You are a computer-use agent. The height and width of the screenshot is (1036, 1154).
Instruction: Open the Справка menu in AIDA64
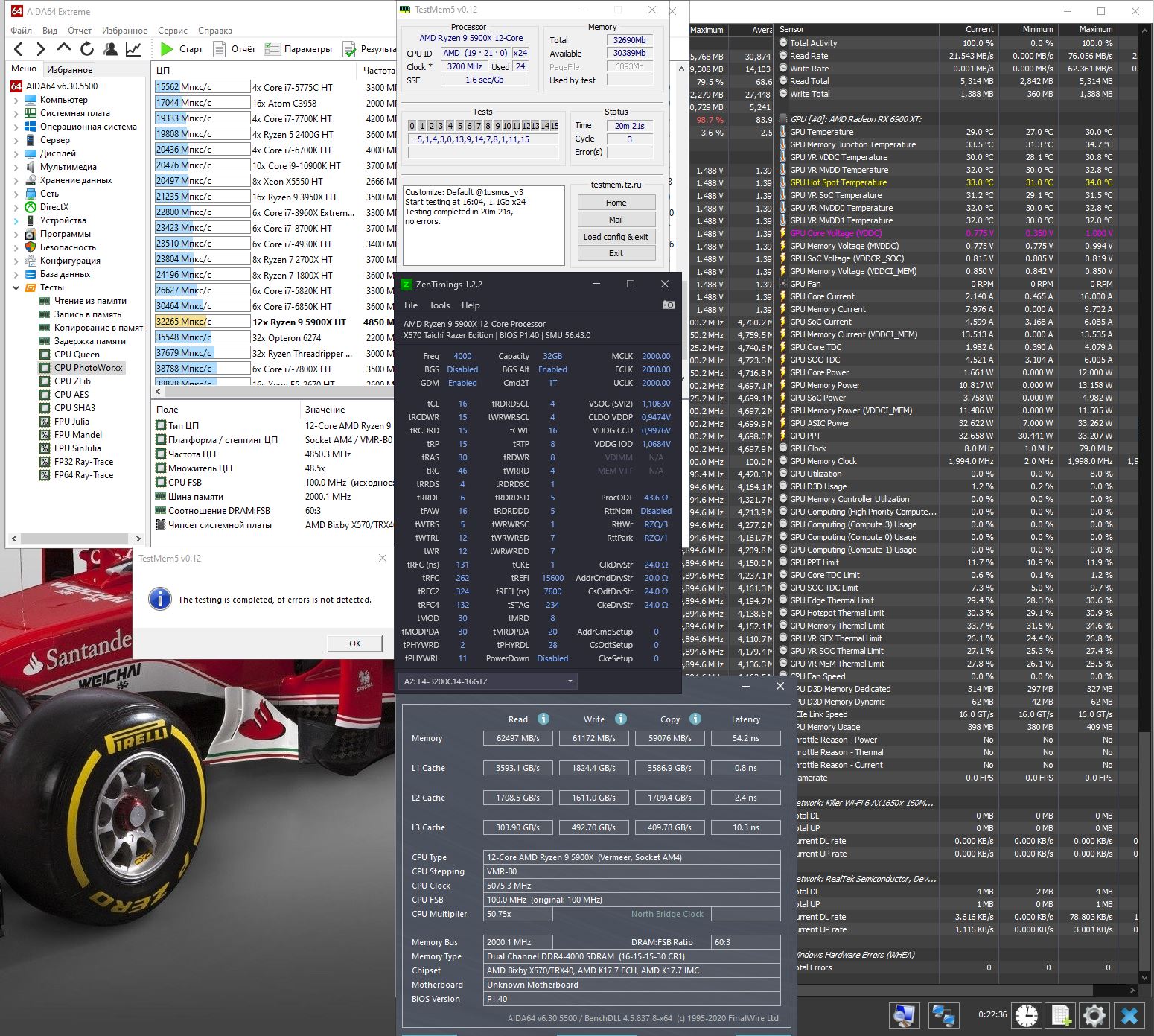tap(215, 31)
